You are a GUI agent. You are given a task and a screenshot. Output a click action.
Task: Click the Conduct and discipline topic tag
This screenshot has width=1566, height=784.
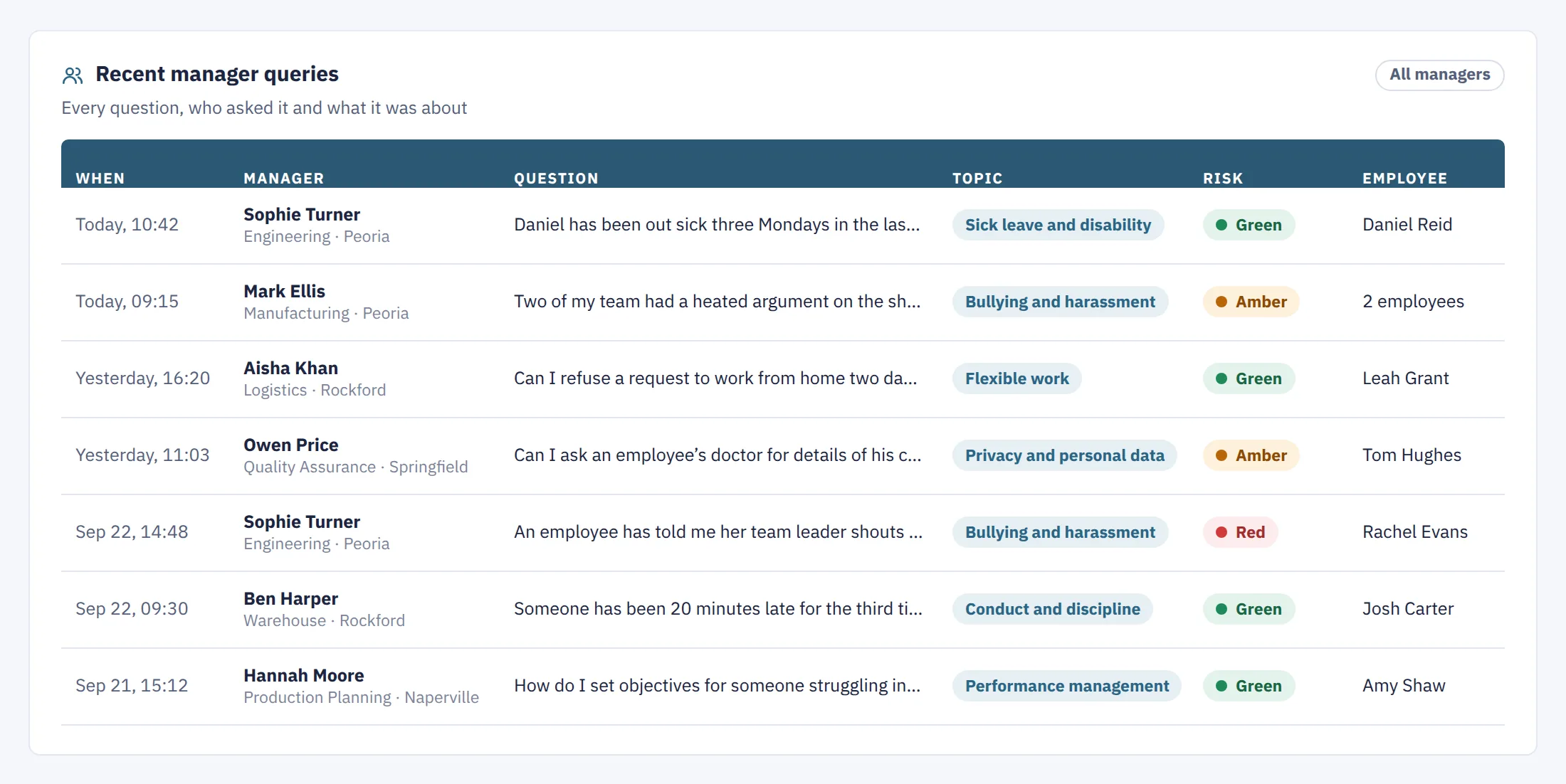pyautogui.click(x=1052, y=609)
